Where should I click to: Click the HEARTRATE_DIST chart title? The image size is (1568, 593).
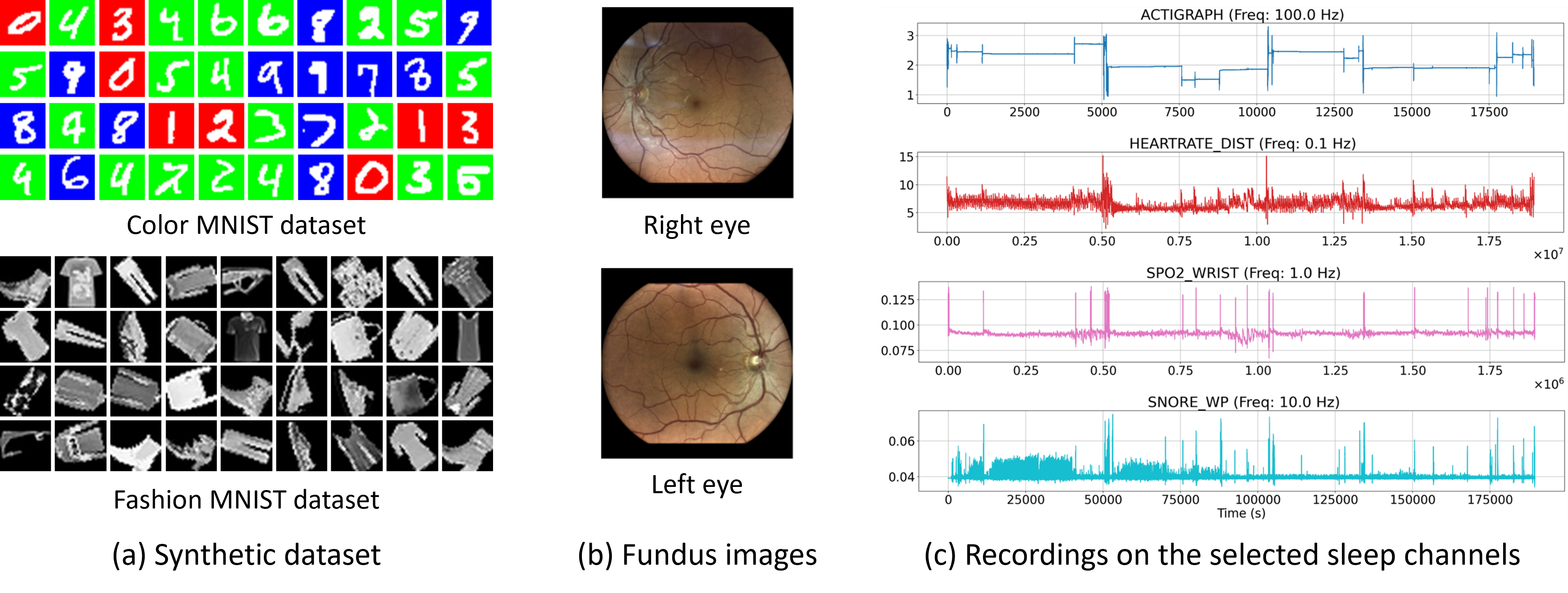click(x=1242, y=143)
